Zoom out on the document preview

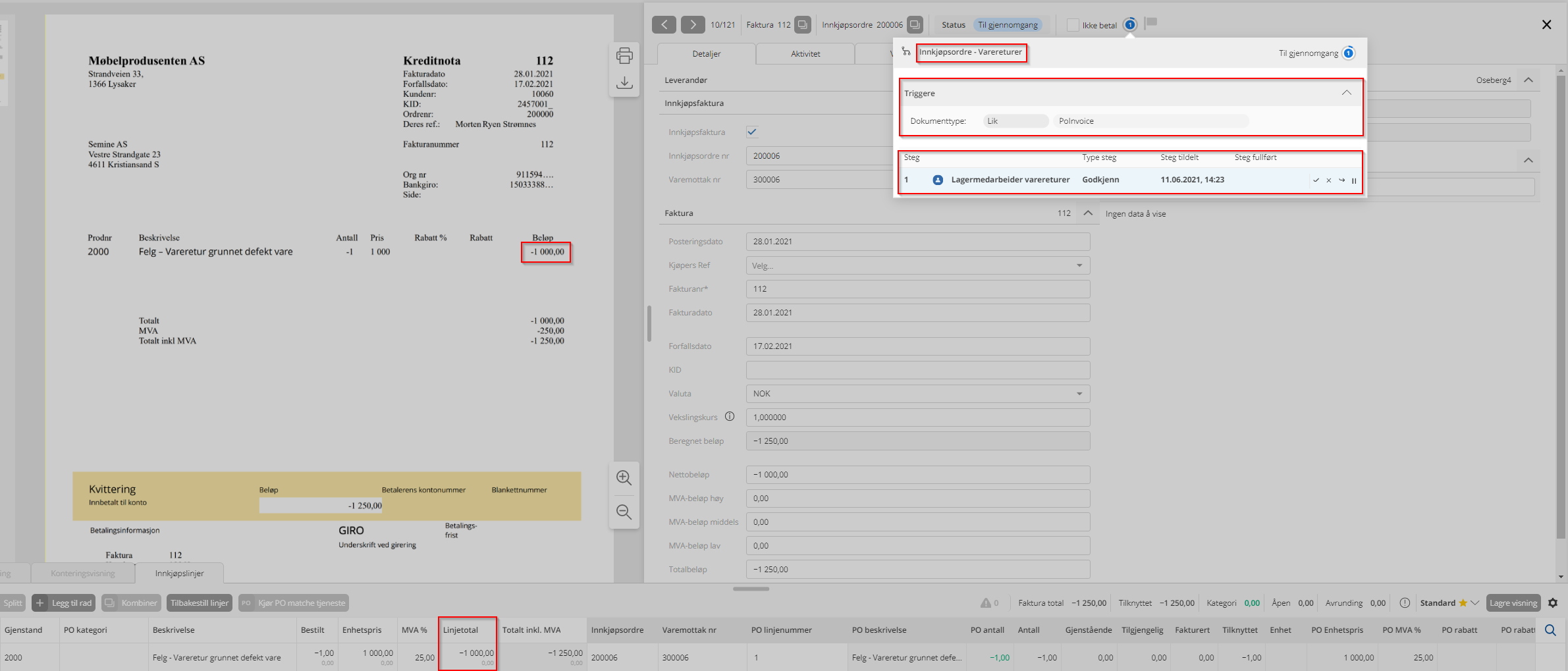pyautogui.click(x=624, y=512)
